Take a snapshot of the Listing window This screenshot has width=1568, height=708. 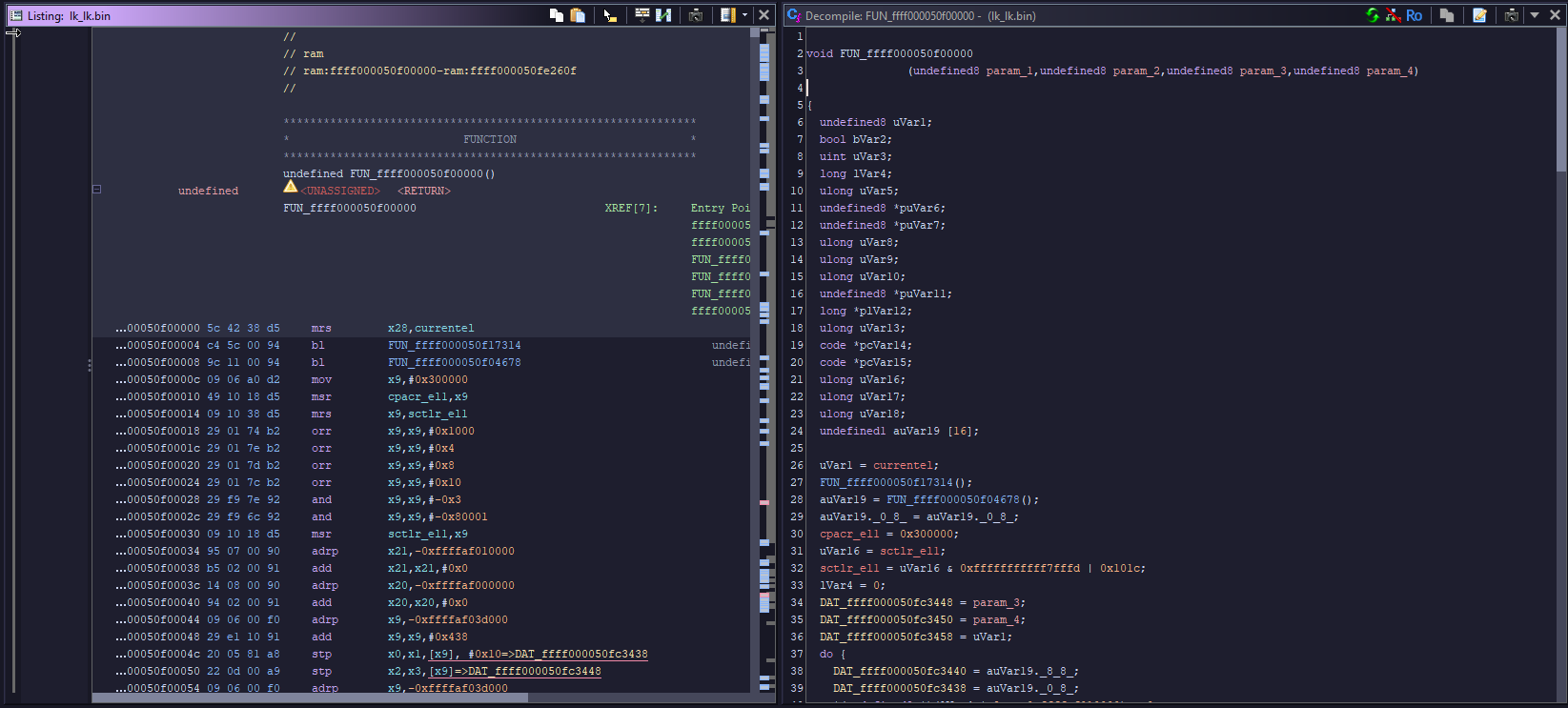tap(696, 15)
